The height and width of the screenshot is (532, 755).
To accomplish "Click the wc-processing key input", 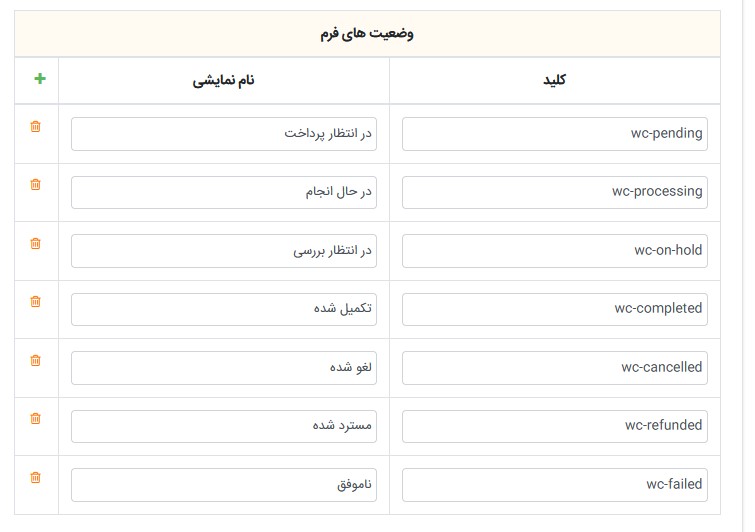I will pyautogui.click(x=554, y=192).
